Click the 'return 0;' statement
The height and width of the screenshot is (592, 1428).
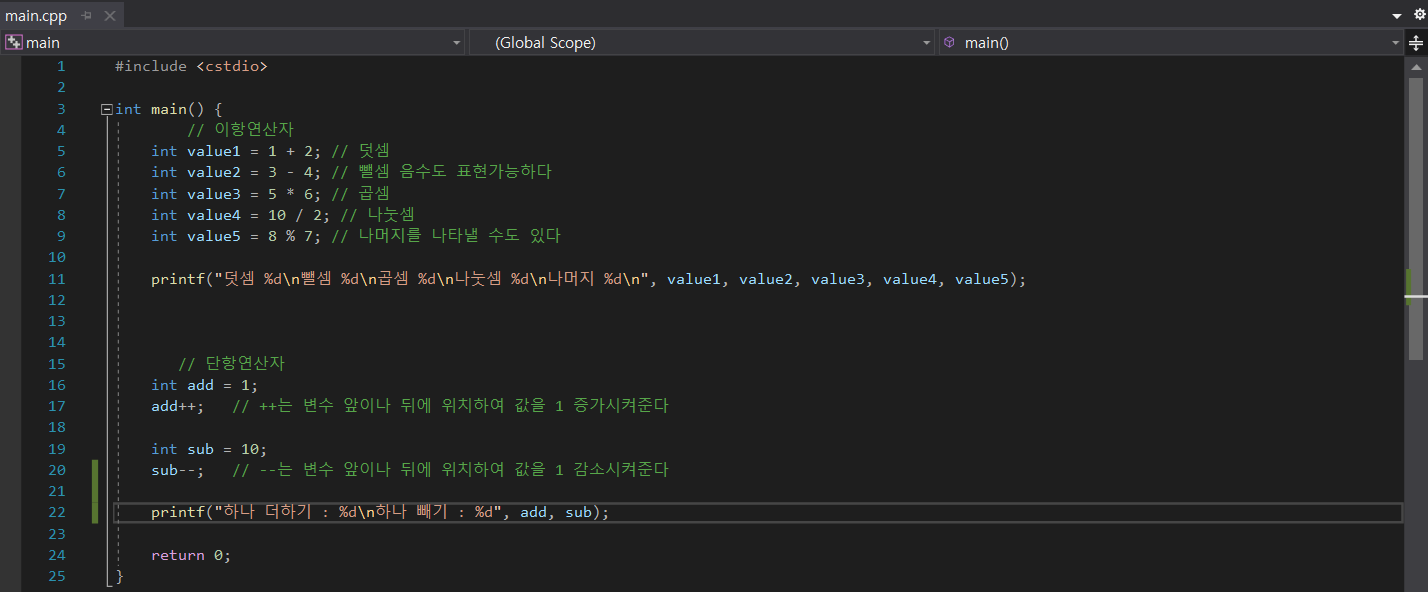(191, 555)
